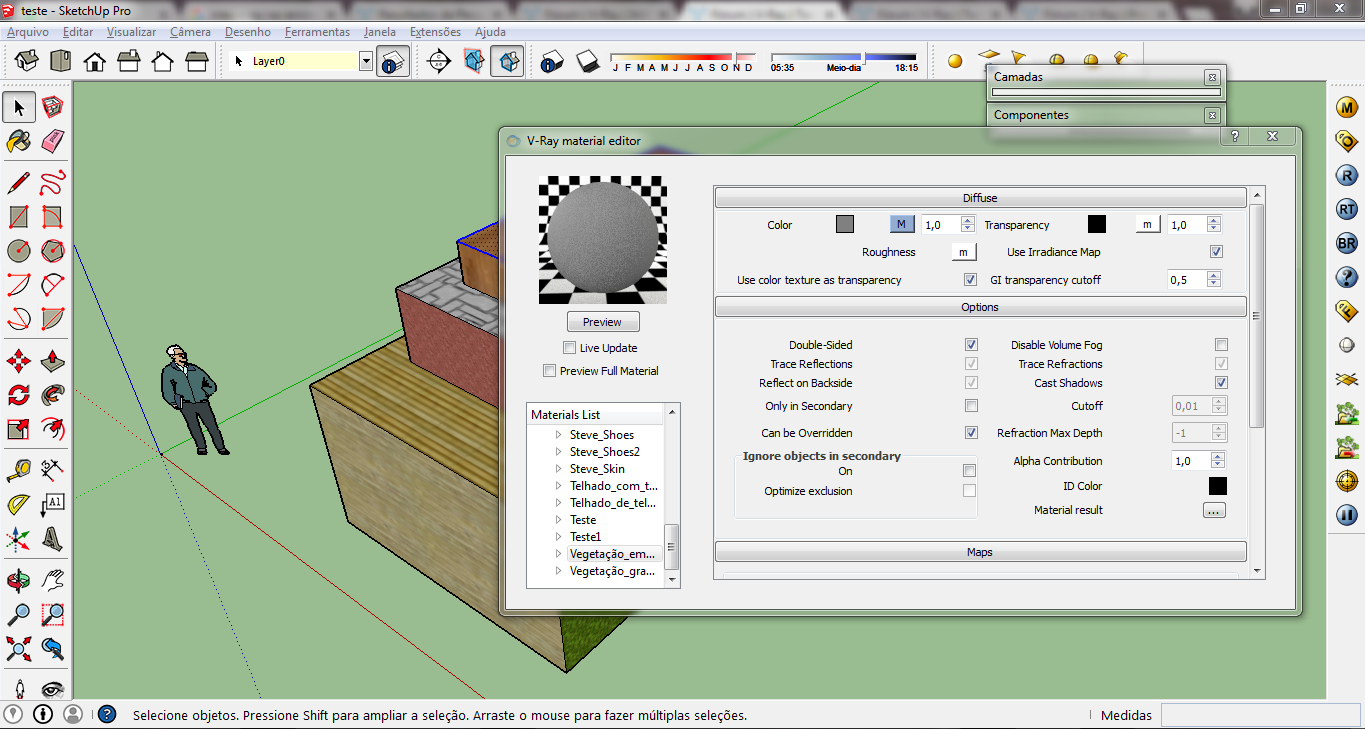Image resolution: width=1365 pixels, height=729 pixels.
Task: Select the 3D Text tool
Action: [x=53, y=539]
